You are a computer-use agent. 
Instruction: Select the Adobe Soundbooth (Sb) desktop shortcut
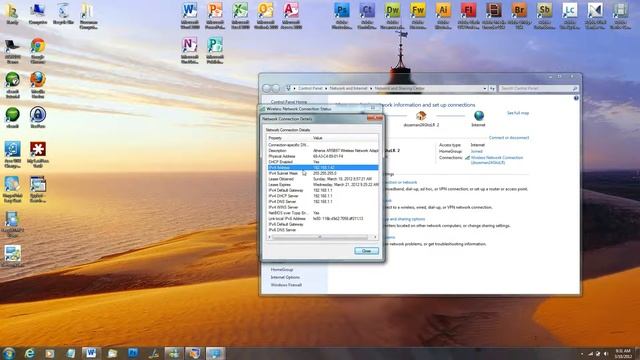[x=544, y=16]
